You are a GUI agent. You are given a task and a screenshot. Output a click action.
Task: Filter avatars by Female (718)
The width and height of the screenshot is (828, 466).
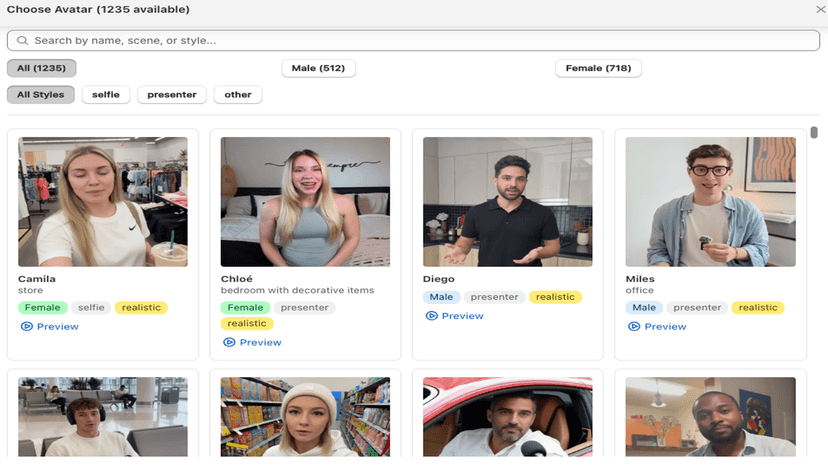coord(598,68)
